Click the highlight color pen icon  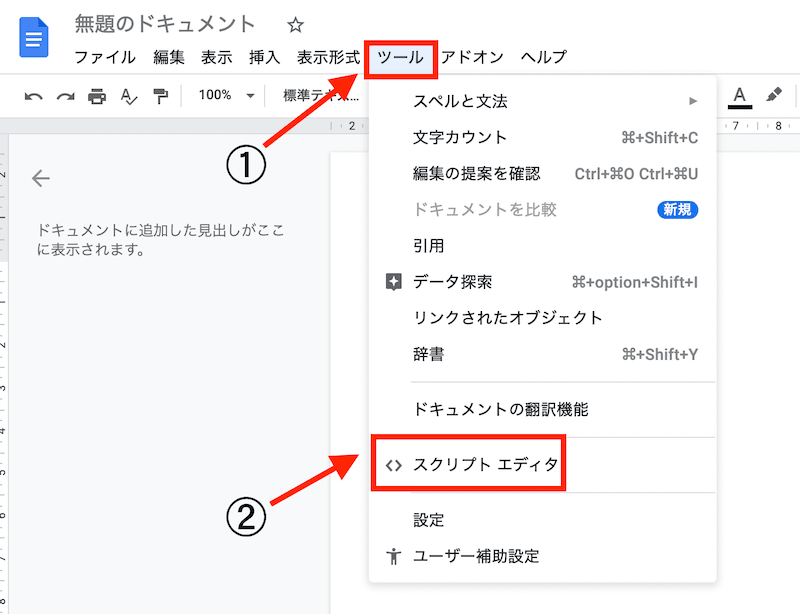(773, 95)
